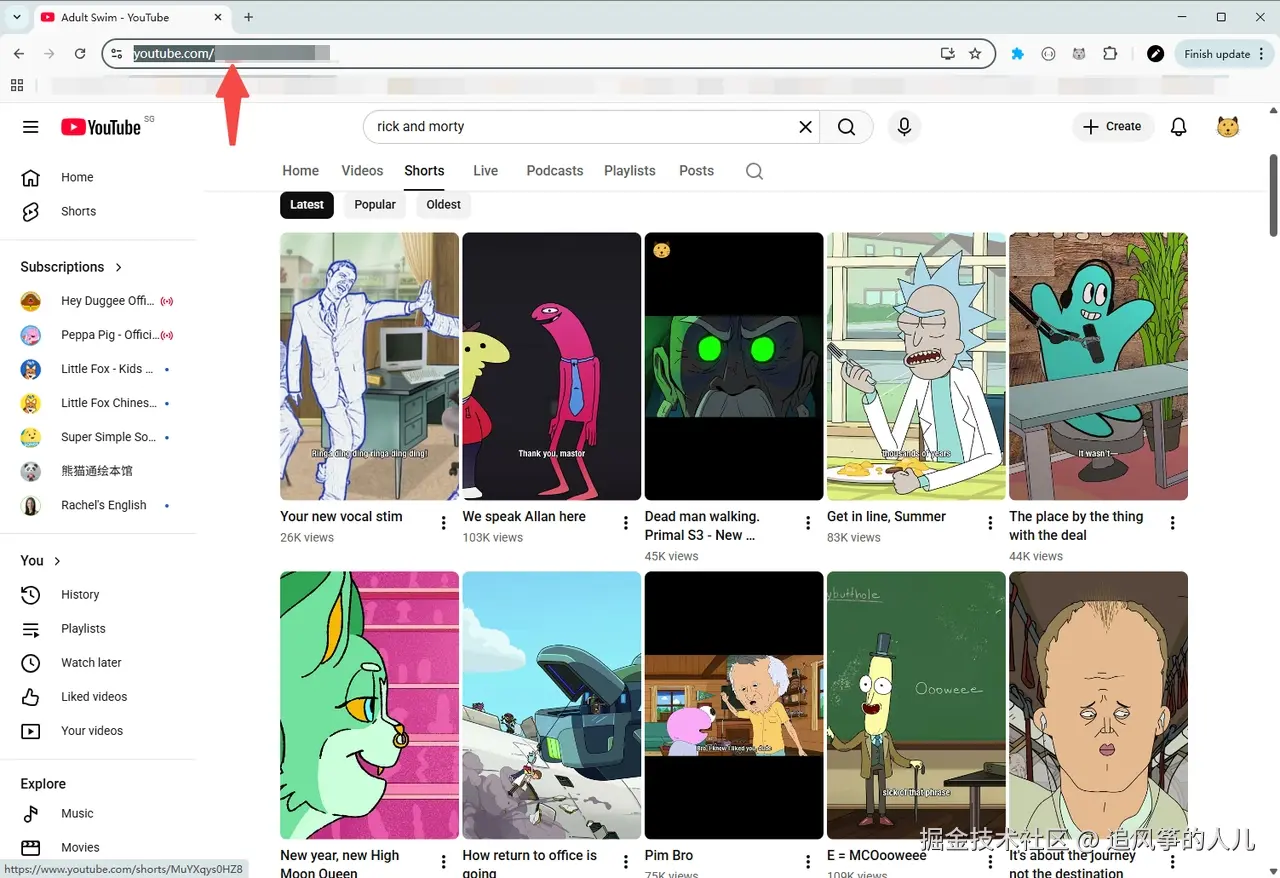The image size is (1280, 878).
Task: Switch to the Posts tab
Action: pyautogui.click(x=696, y=171)
